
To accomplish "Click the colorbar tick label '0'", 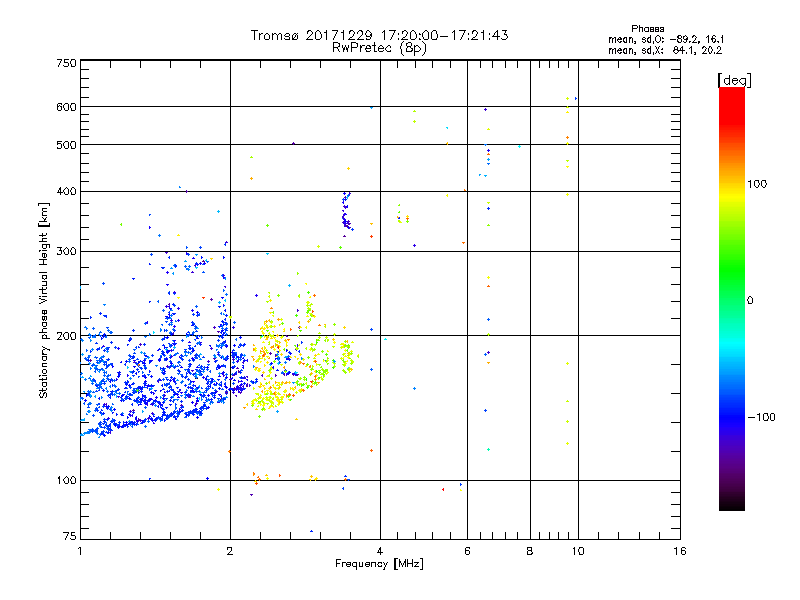I will tap(750, 300).
